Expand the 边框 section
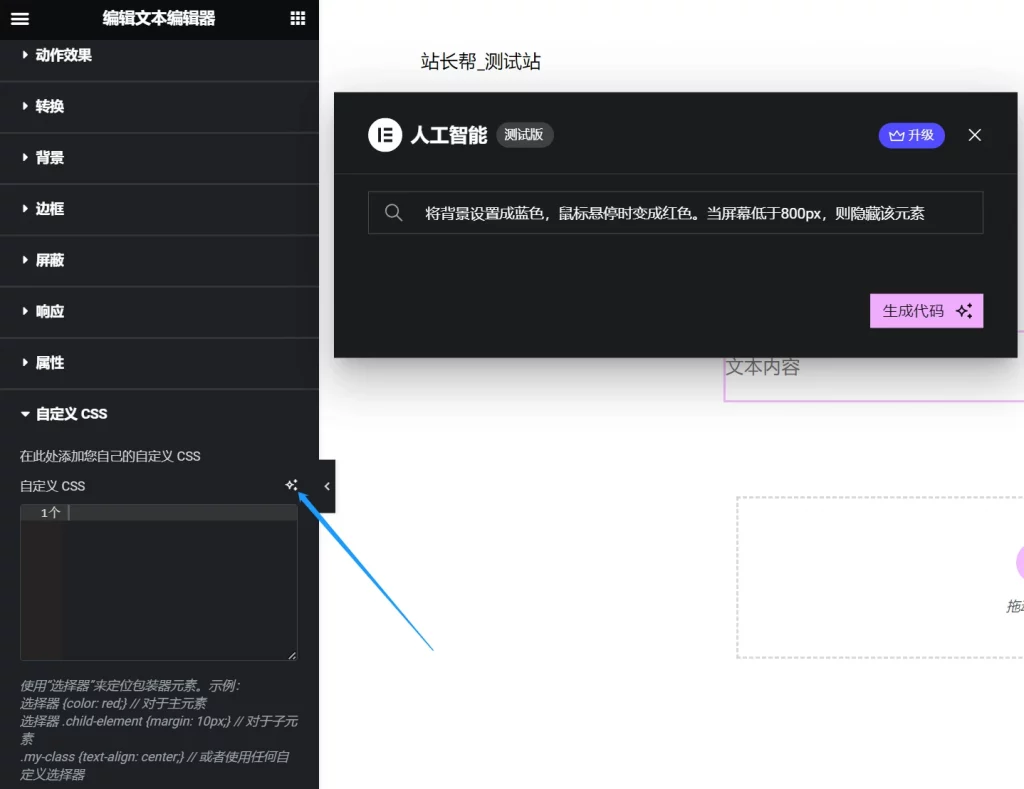 tap(50, 209)
